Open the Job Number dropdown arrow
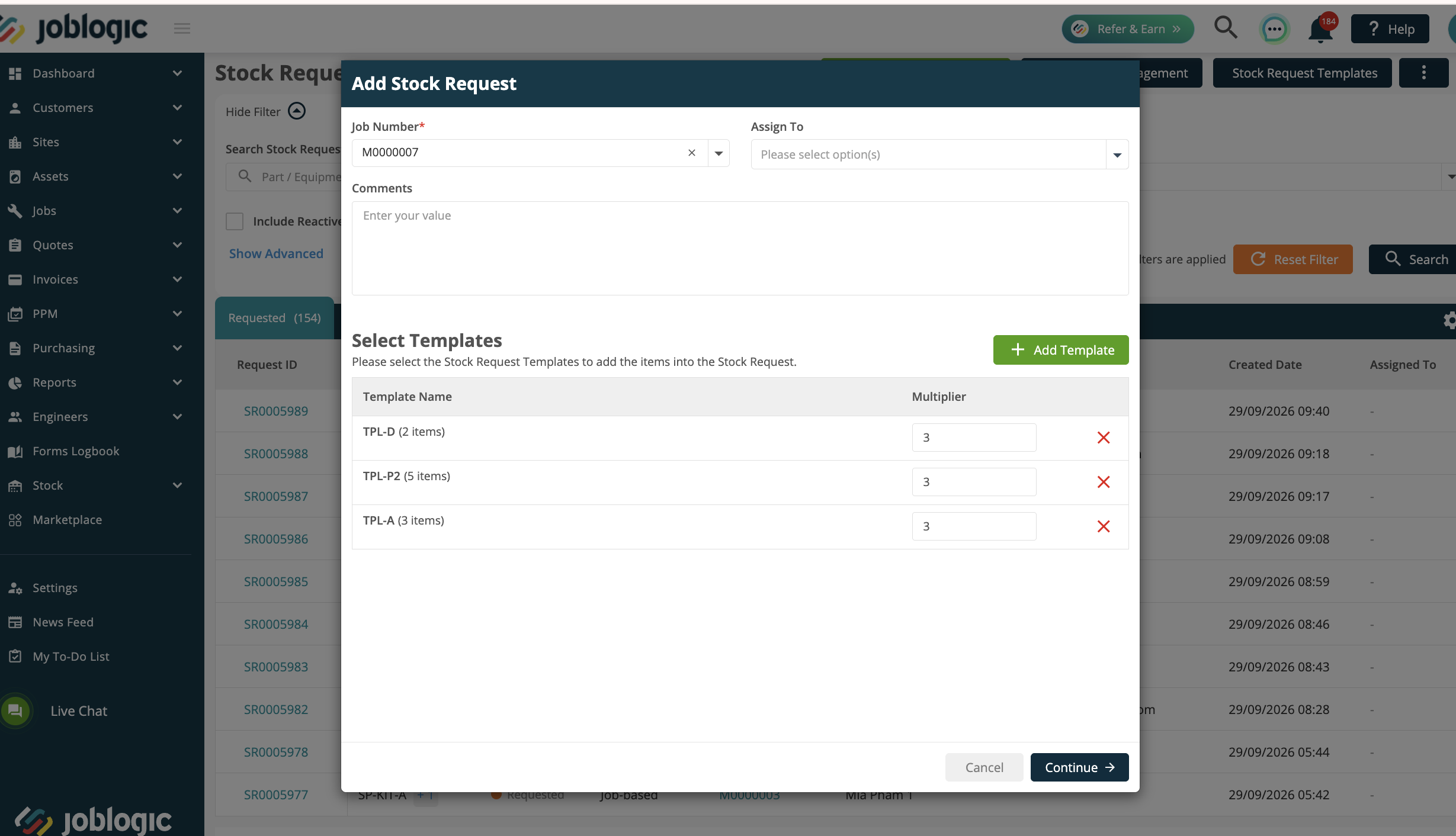Viewport: 1456px width, 836px height. (719, 153)
